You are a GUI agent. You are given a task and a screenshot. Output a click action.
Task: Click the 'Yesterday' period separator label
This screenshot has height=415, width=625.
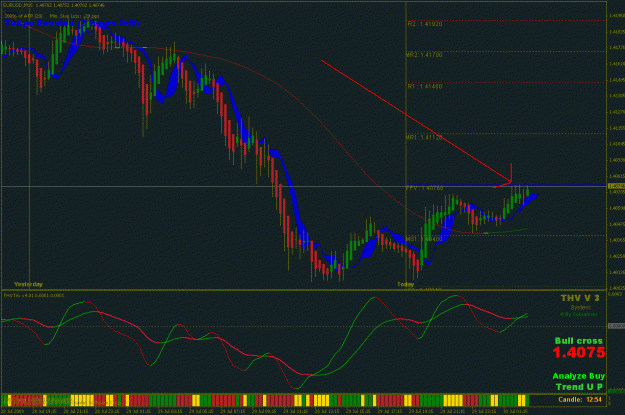[28, 284]
